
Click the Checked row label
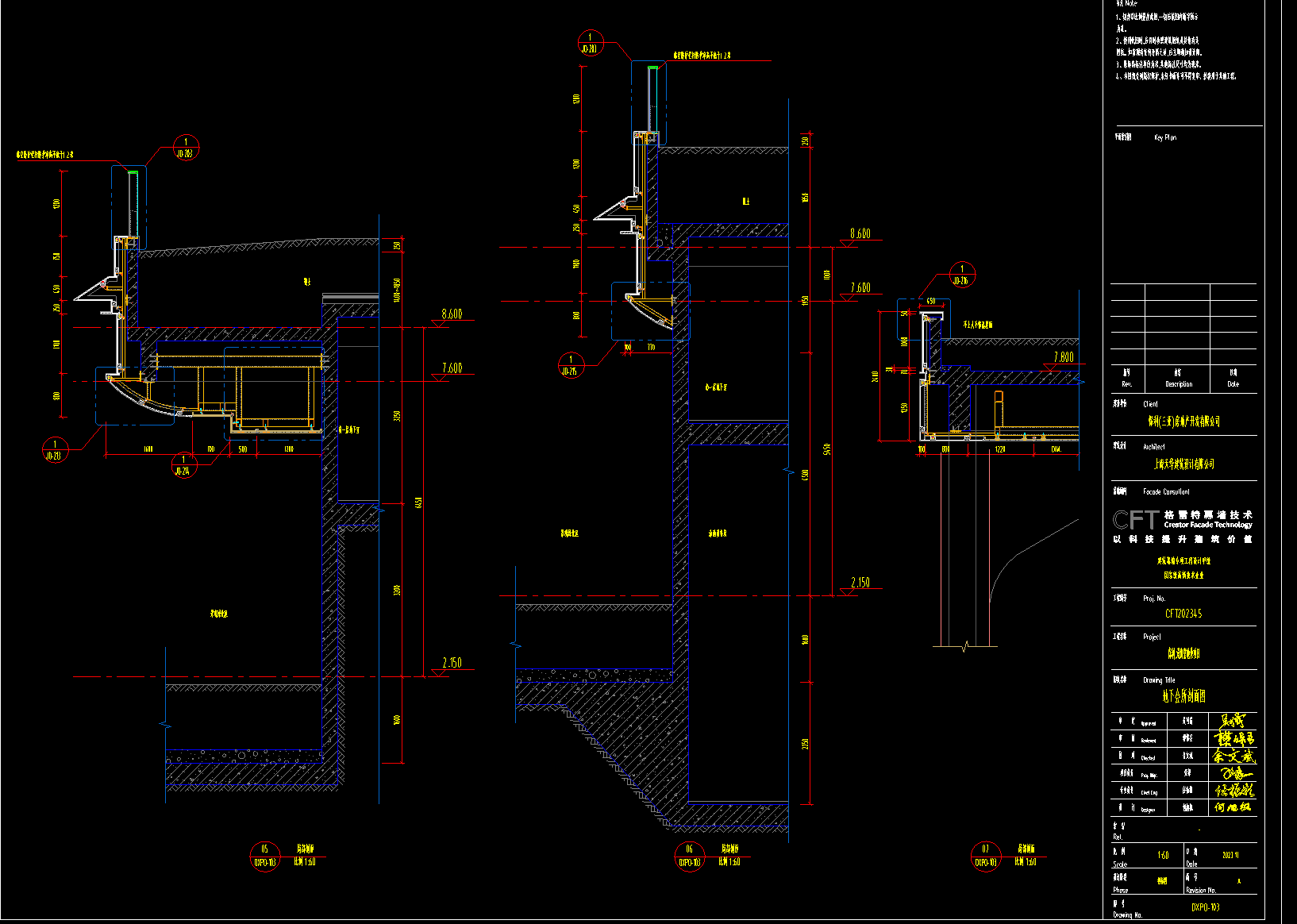point(1148,757)
